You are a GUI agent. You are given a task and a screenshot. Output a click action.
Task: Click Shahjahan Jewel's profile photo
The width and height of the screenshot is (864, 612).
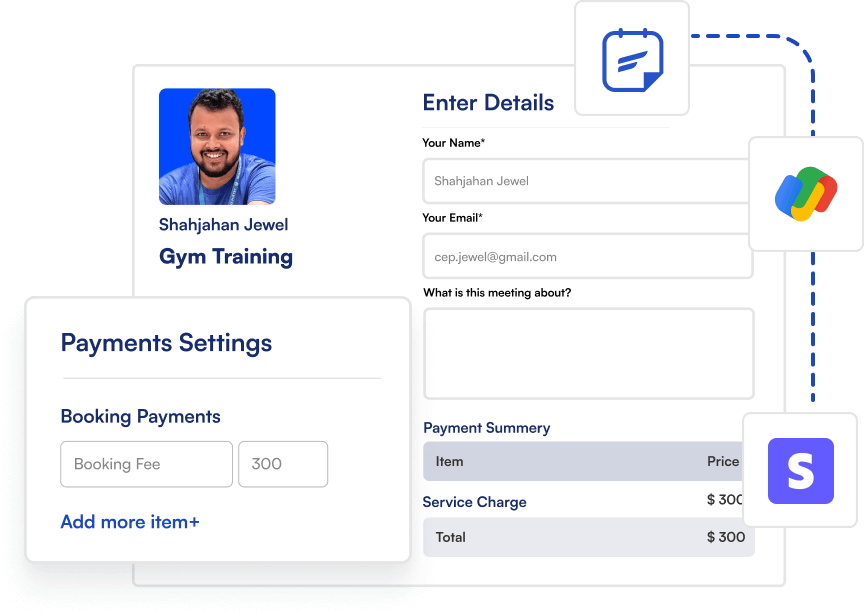[217, 146]
